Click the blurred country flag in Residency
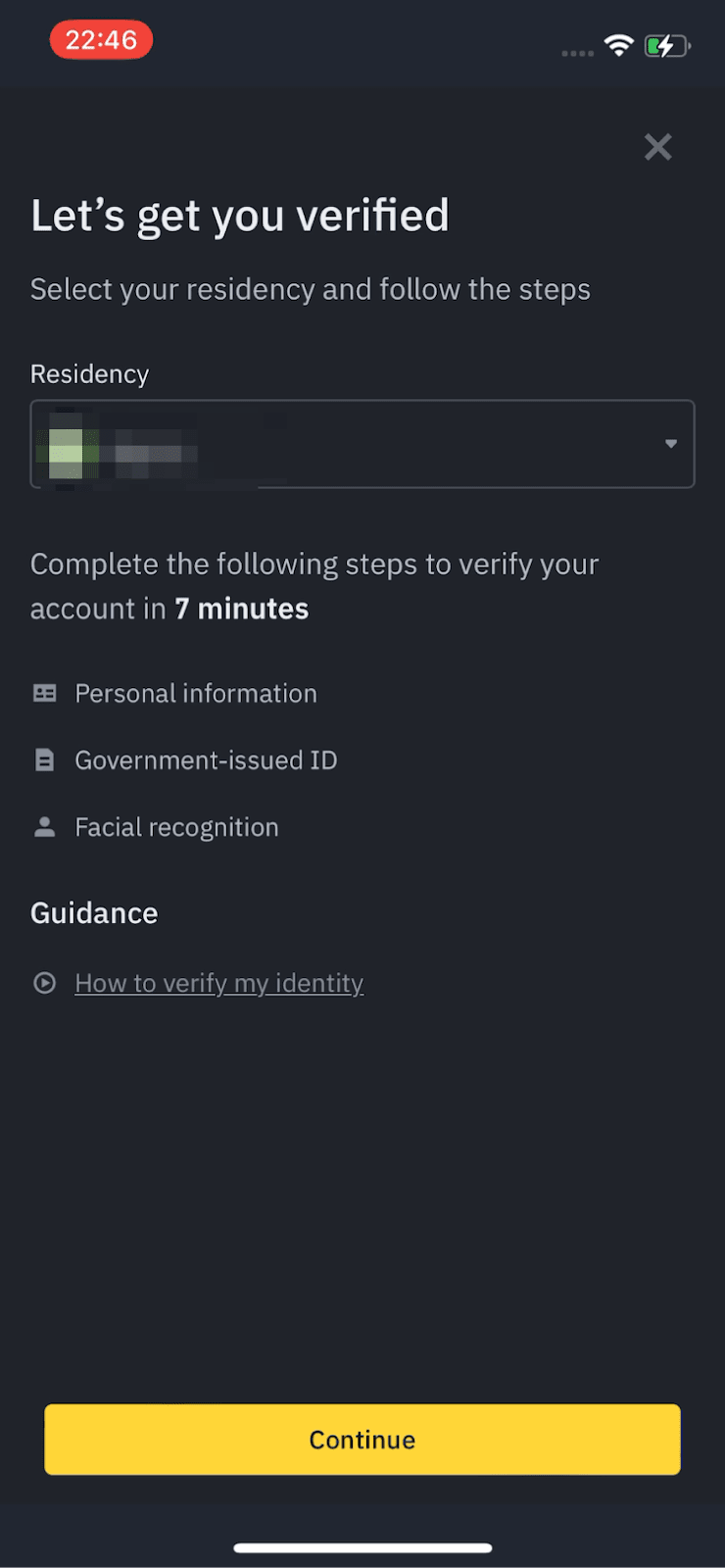 click(67, 446)
